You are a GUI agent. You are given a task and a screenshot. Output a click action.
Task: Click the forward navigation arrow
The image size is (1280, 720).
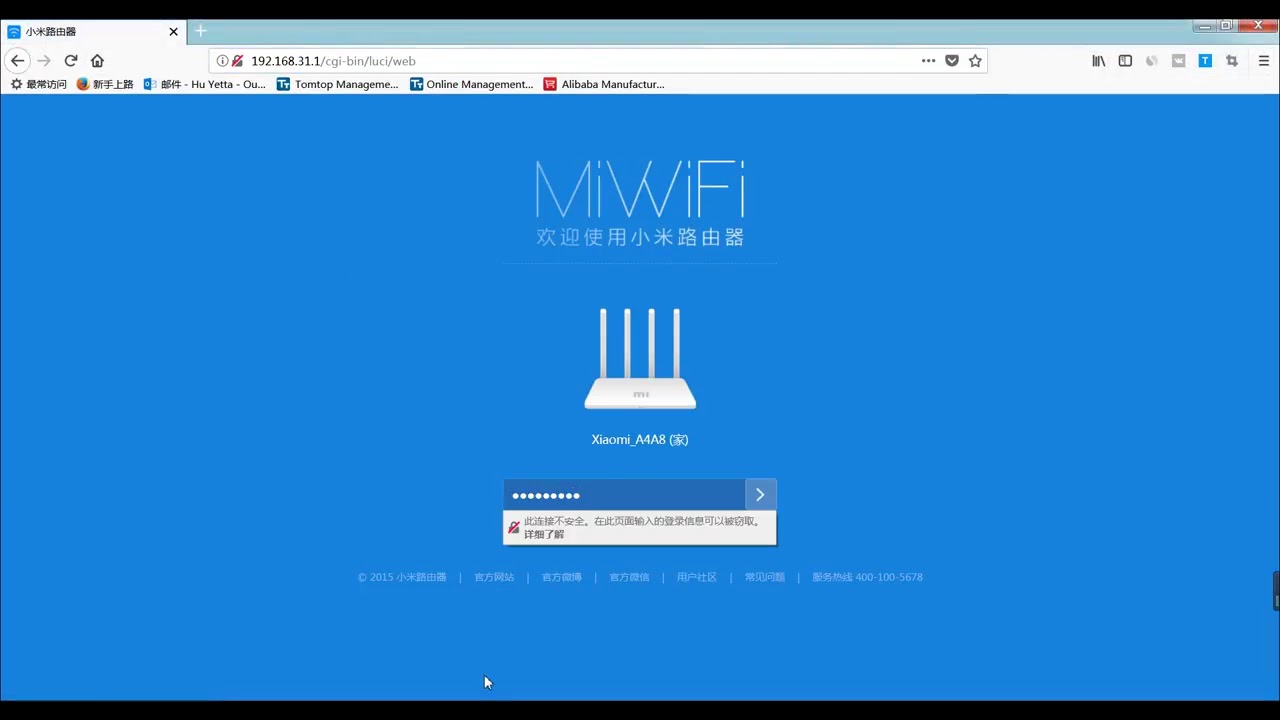44,61
